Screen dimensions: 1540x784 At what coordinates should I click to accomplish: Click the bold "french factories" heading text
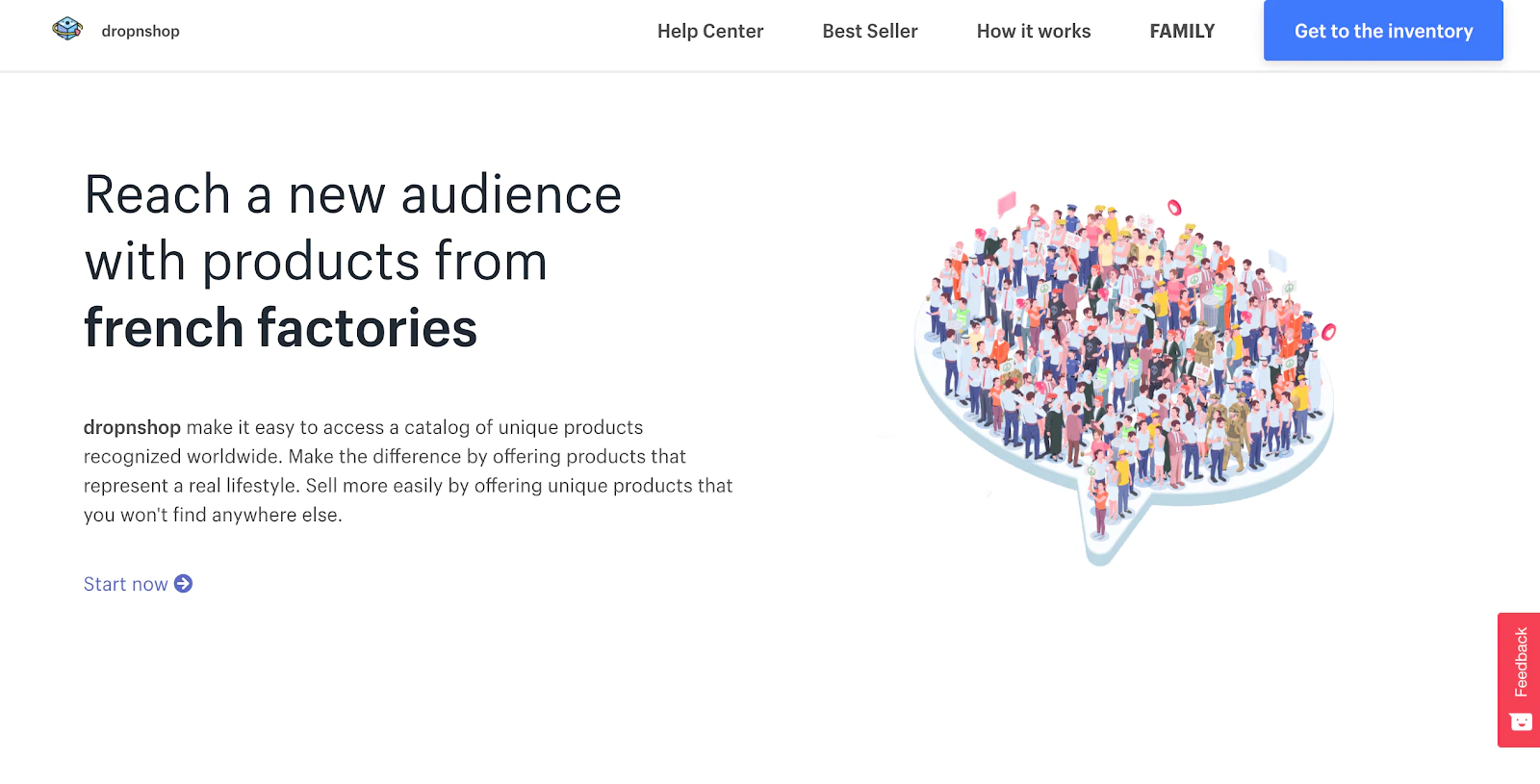click(280, 328)
